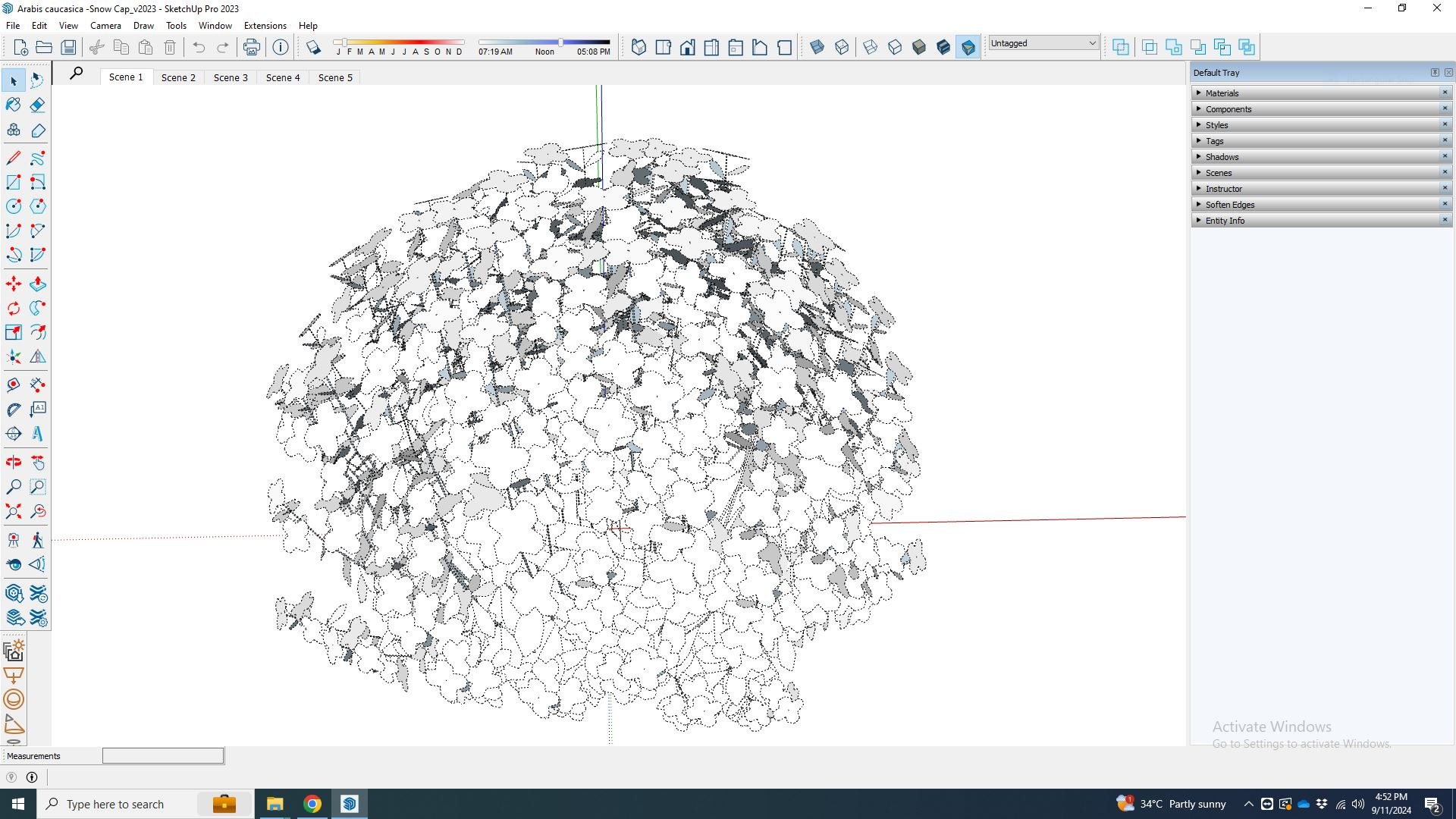Expand the Shadows panel
The height and width of the screenshot is (819, 1456).
click(x=1321, y=156)
